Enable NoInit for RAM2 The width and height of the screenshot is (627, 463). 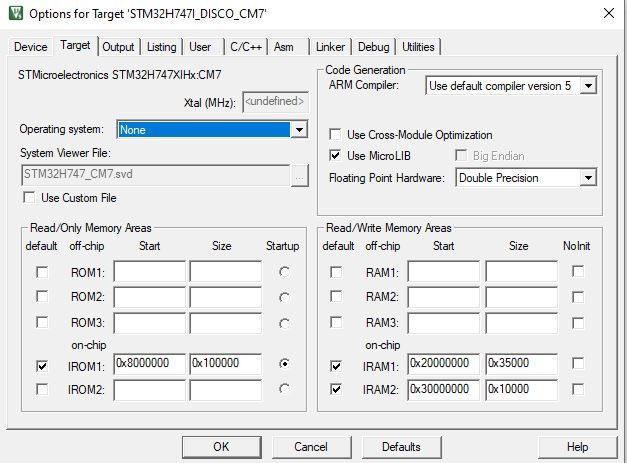pos(578,297)
